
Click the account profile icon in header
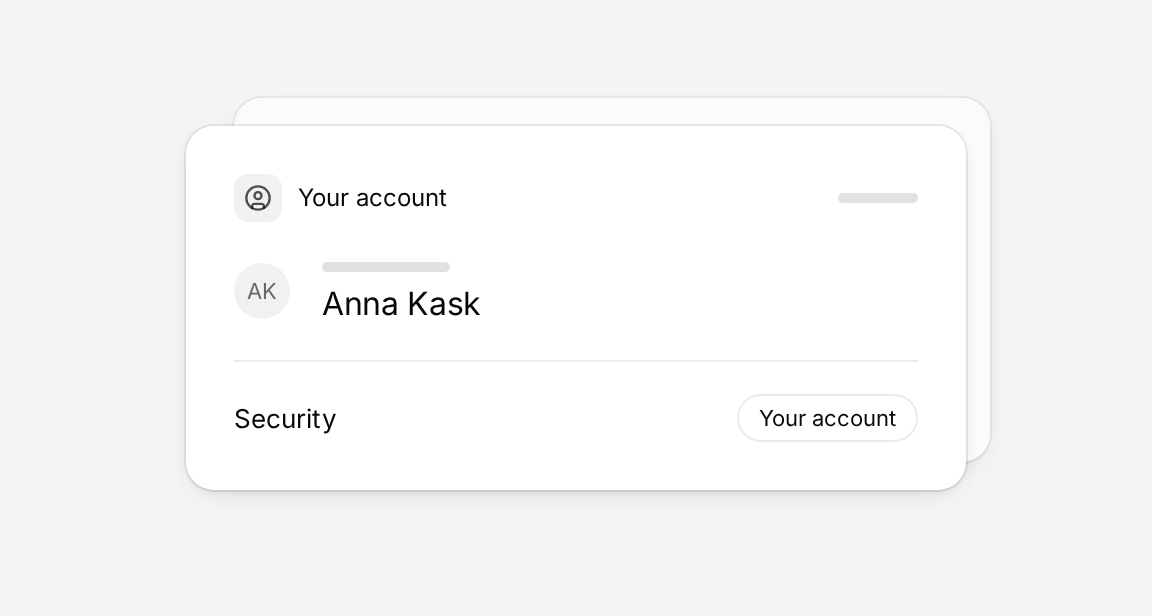258,198
